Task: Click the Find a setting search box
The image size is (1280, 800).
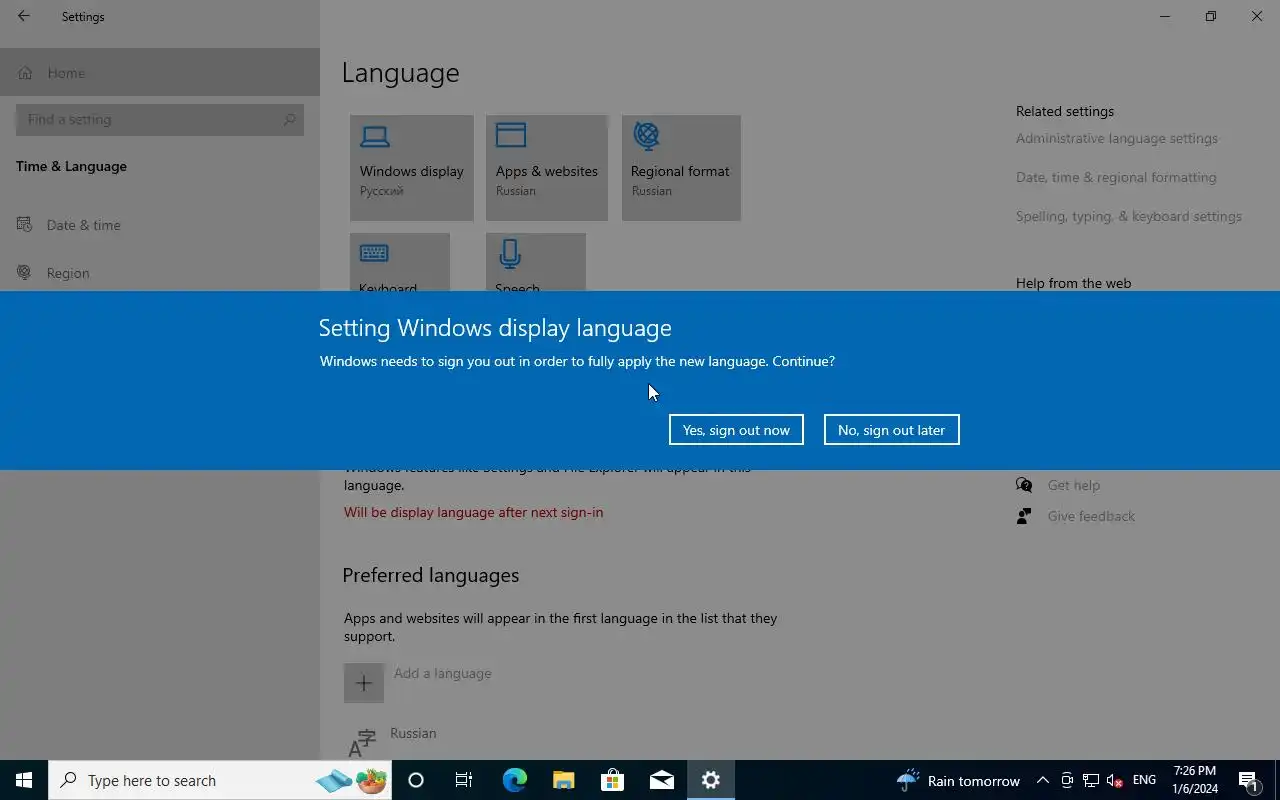Action: [x=160, y=119]
